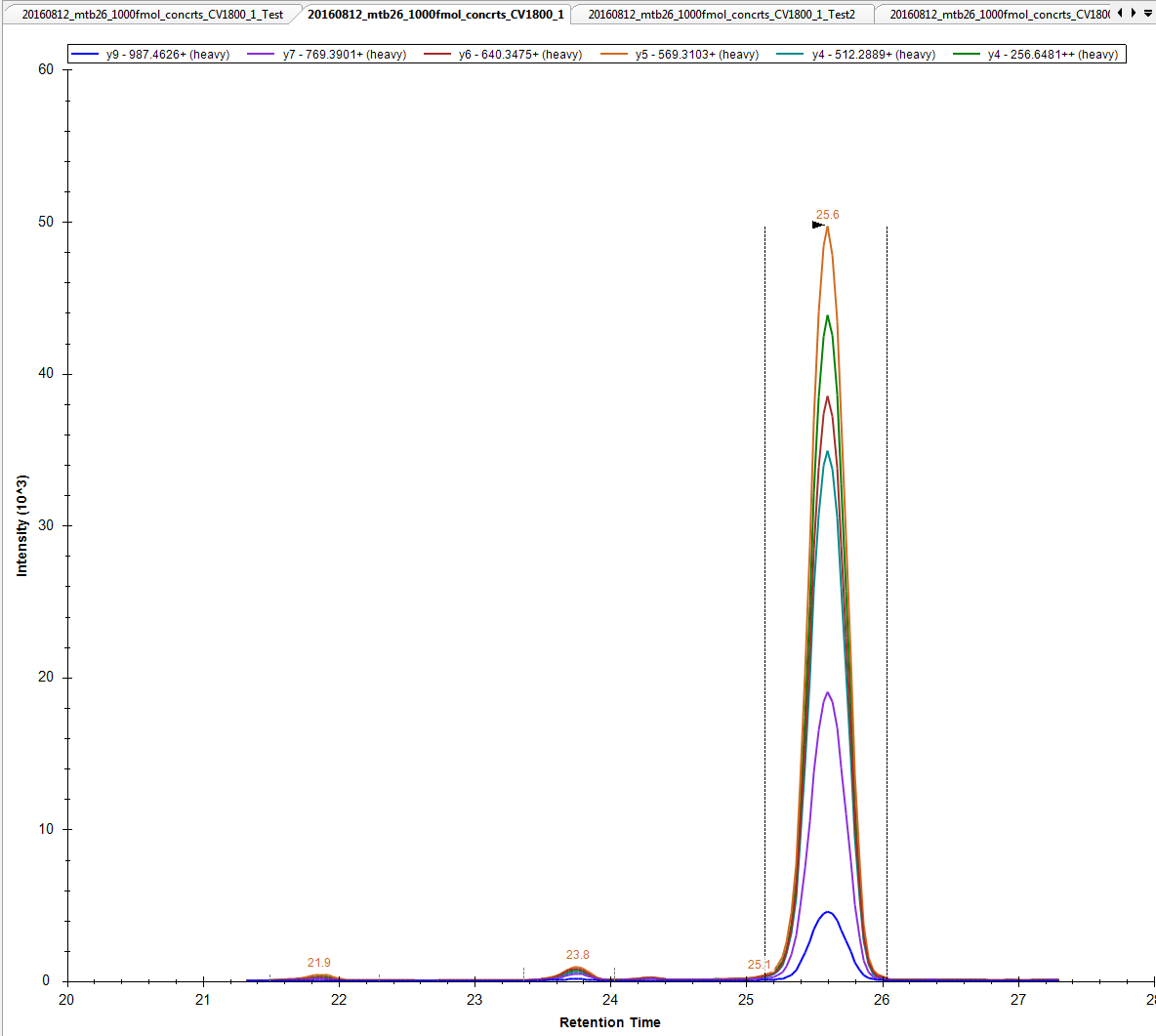Image resolution: width=1156 pixels, height=1036 pixels.
Task: Click the y4 - 512.2889+ legend label
Action: click(873, 55)
